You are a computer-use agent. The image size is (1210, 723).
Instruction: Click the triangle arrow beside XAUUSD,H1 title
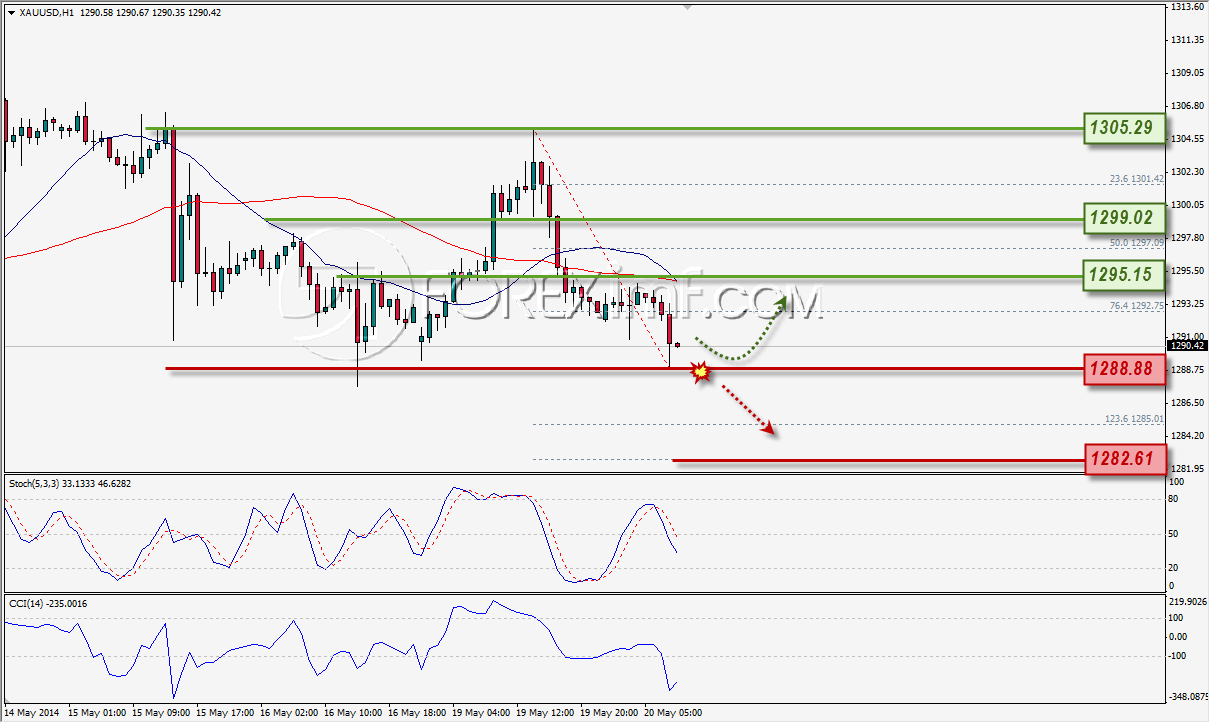tap(11, 12)
